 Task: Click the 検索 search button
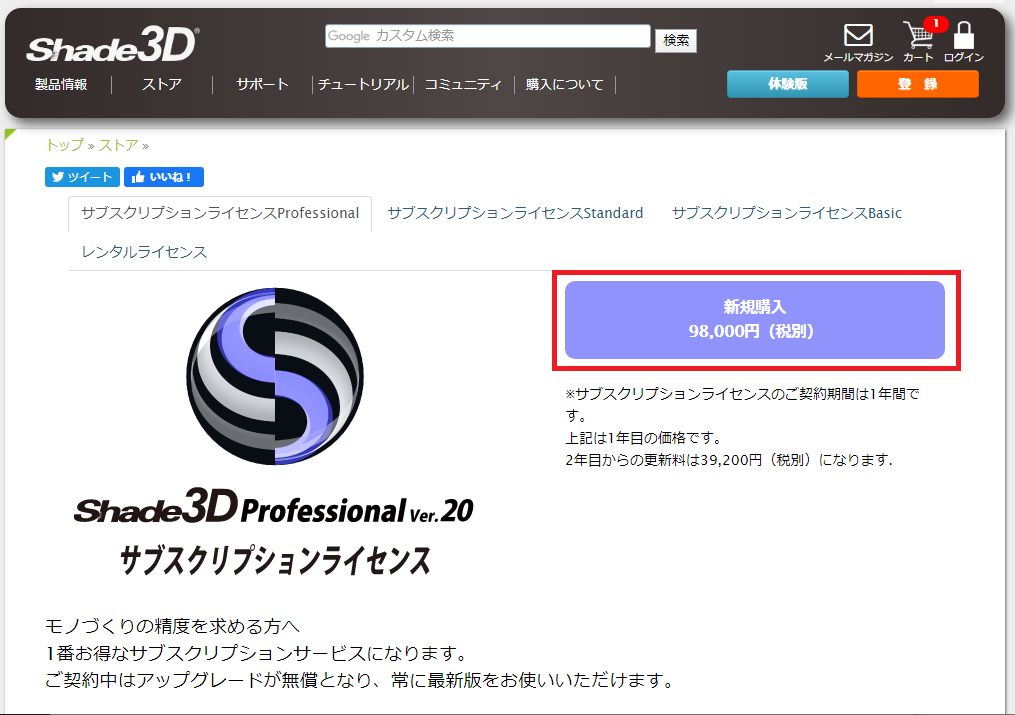point(676,40)
